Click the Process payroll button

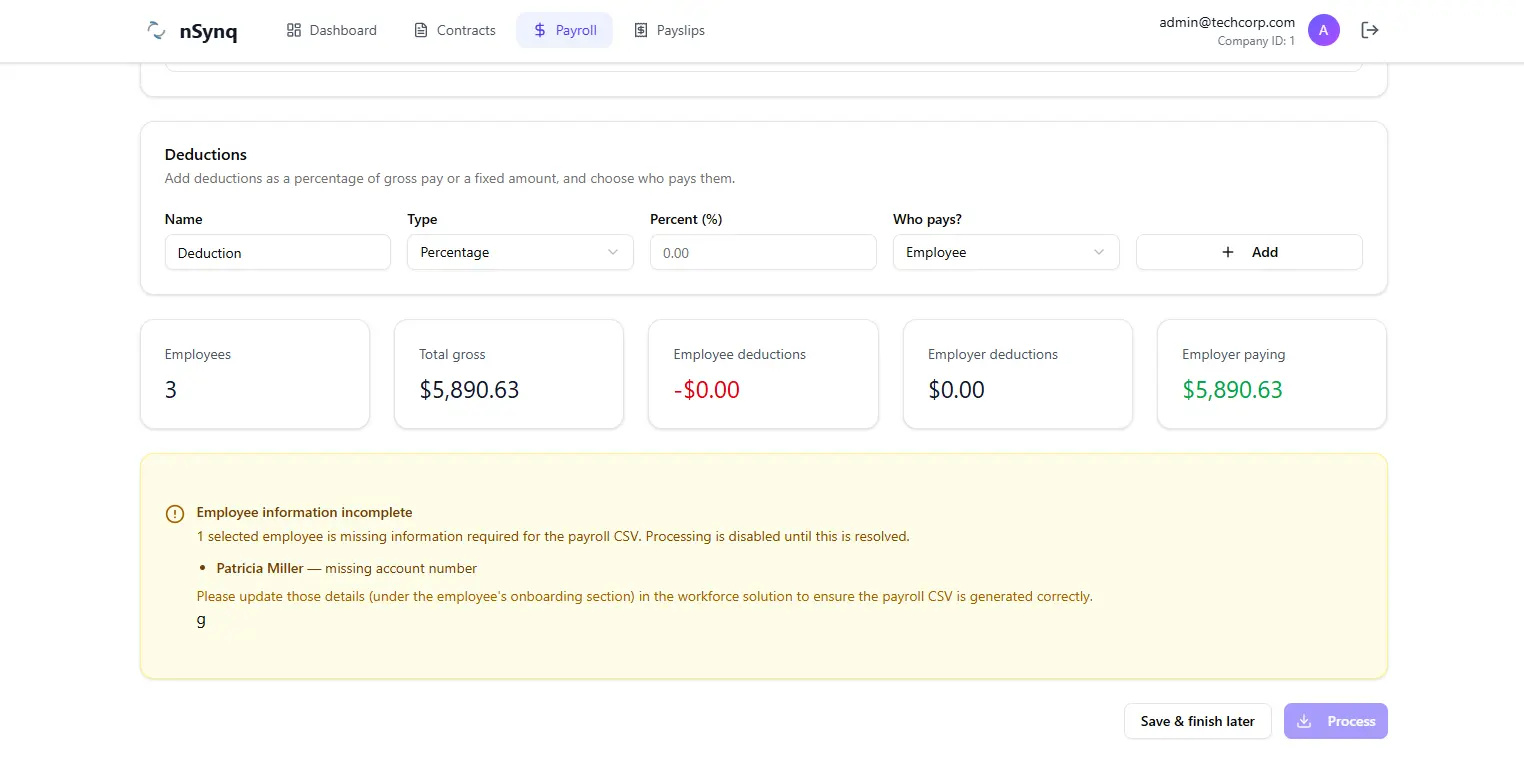(1335, 721)
